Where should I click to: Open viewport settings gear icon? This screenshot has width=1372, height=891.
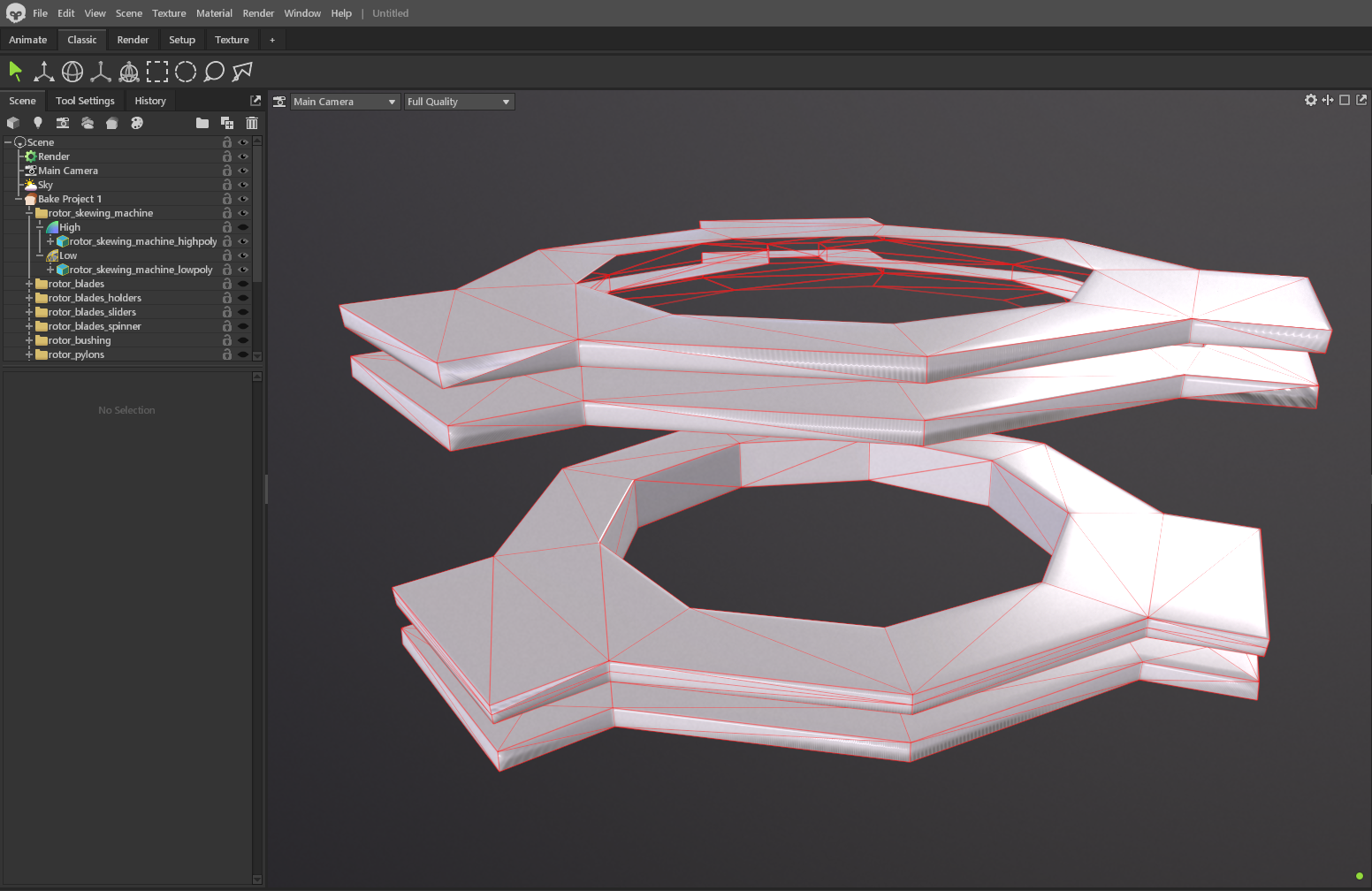click(x=1311, y=100)
